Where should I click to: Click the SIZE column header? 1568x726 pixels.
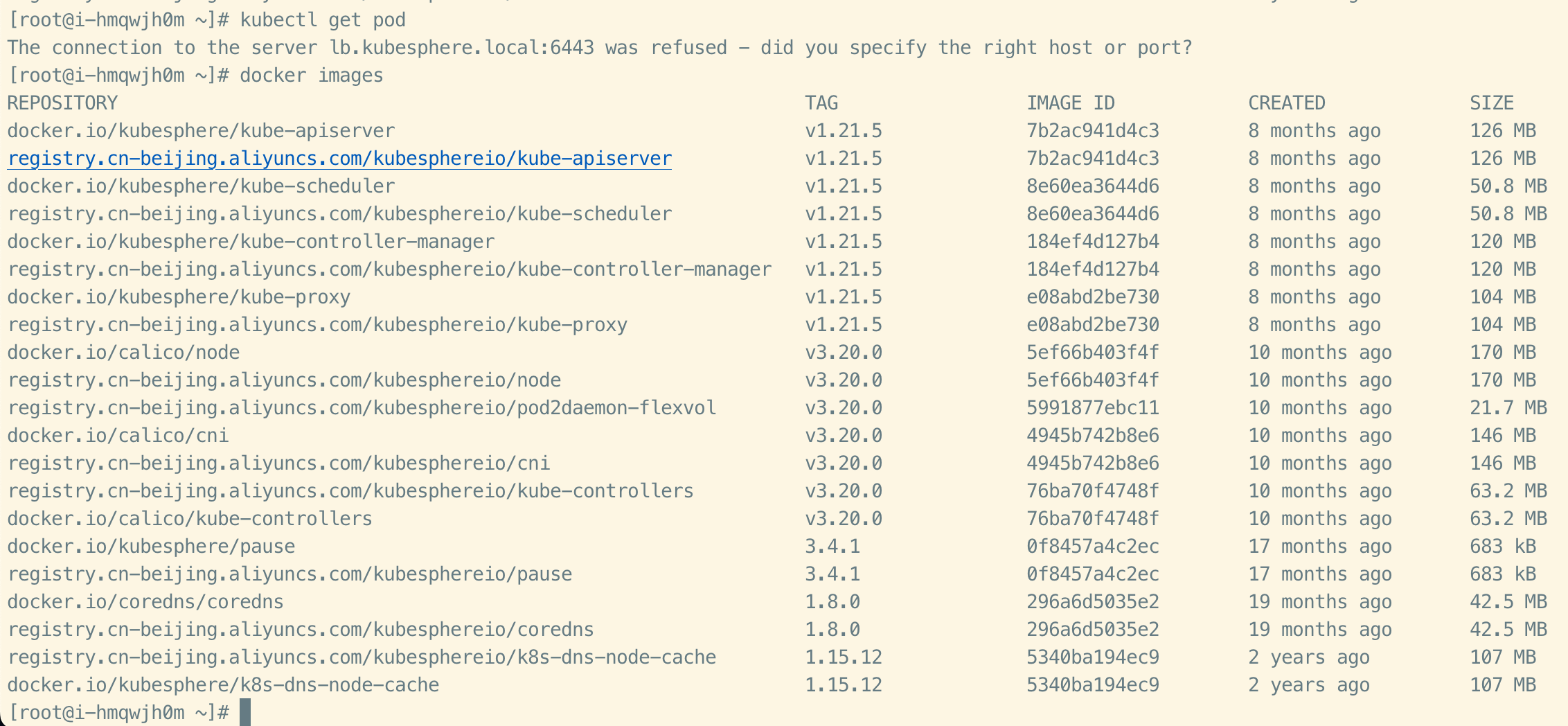1492,103
